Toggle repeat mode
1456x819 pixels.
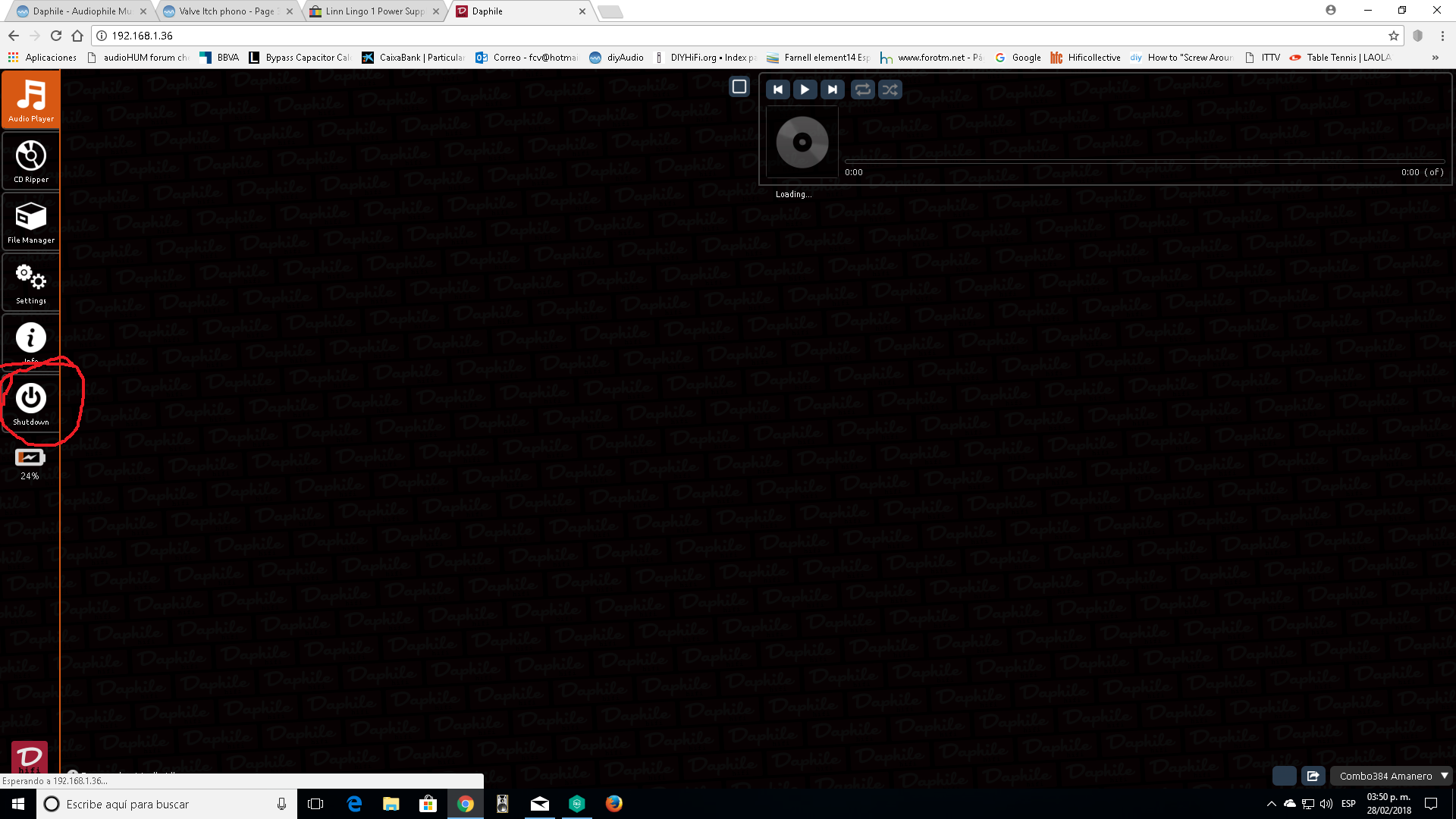(x=862, y=89)
